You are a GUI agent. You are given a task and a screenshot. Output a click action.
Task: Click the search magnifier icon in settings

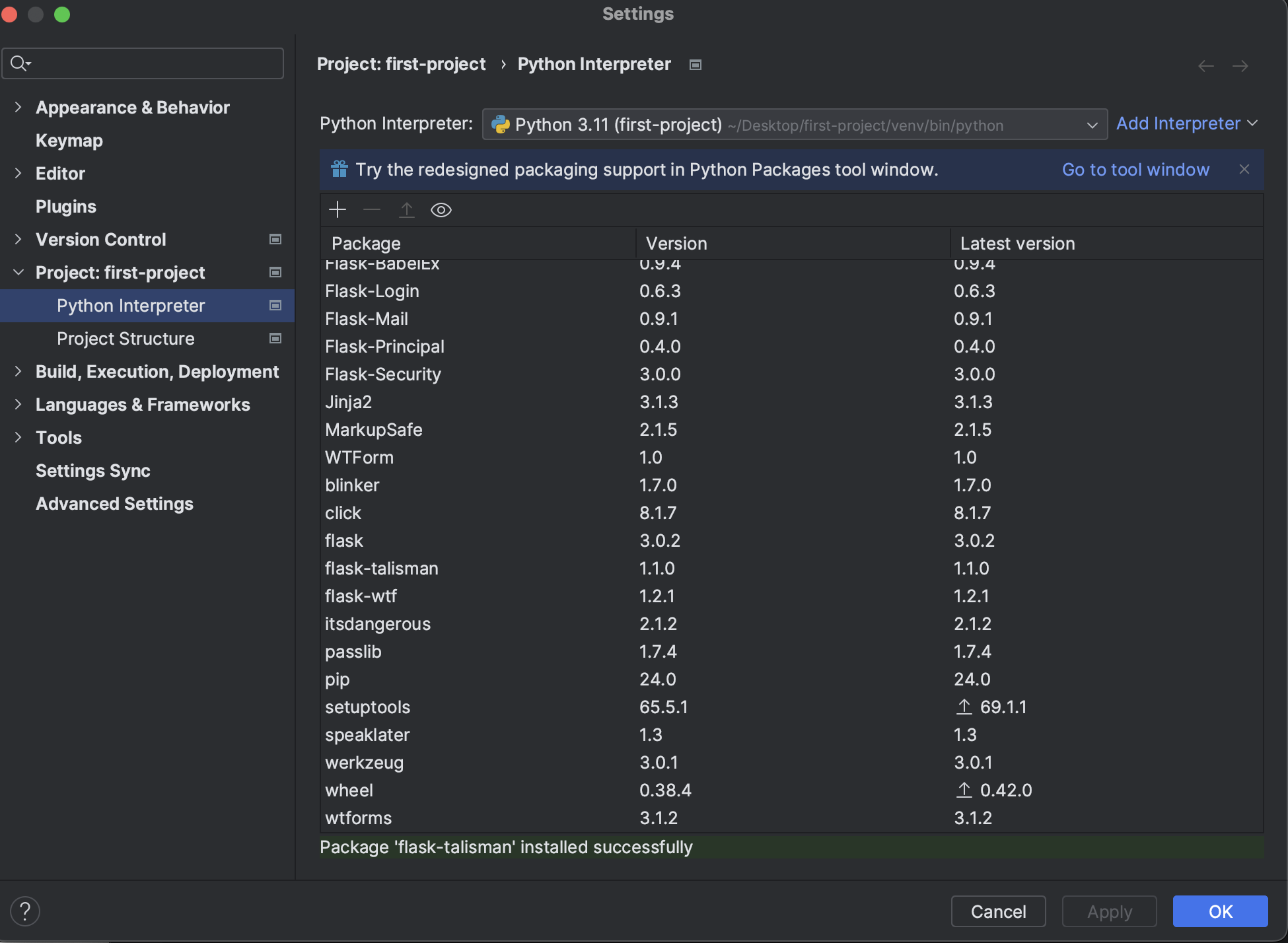click(20, 63)
